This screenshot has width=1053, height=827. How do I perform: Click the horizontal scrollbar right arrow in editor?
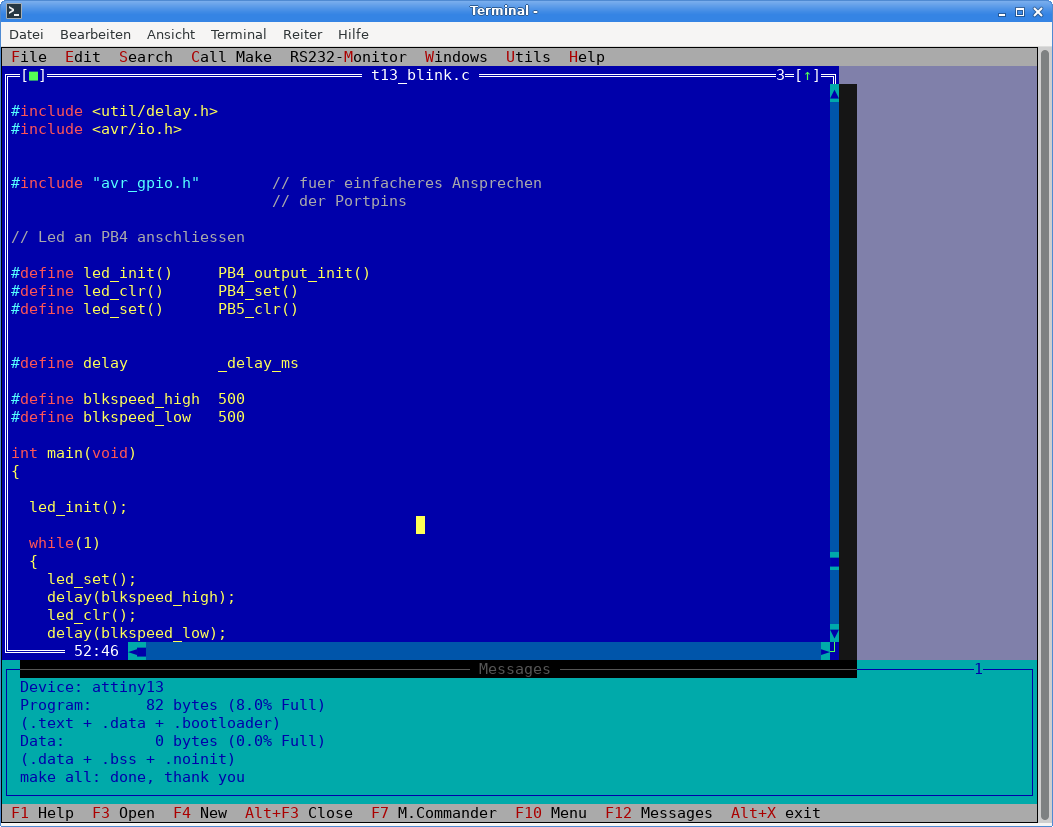coord(825,651)
